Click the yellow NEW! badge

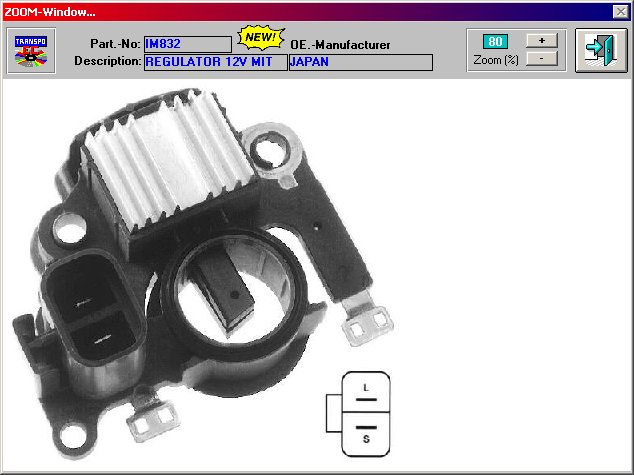coord(261,38)
